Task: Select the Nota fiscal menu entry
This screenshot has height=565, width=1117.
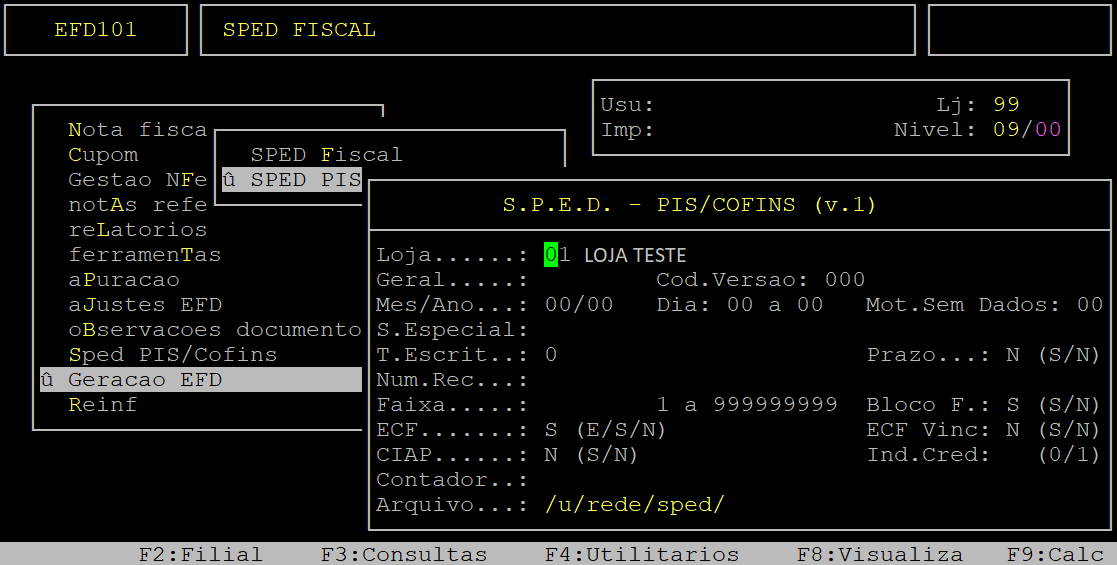Action: (137, 130)
